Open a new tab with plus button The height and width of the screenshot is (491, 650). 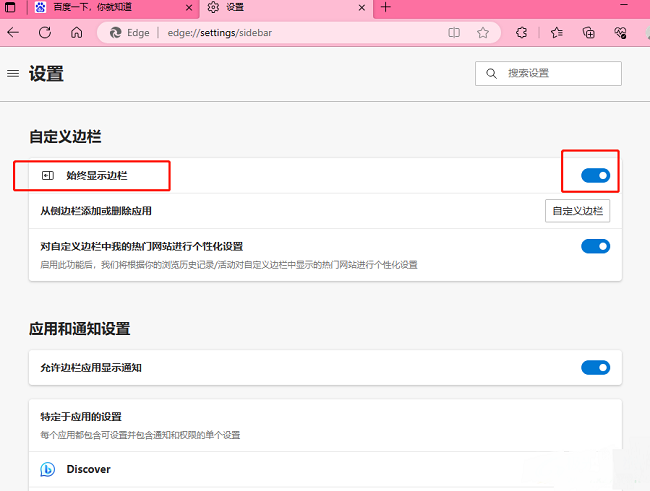coord(386,8)
